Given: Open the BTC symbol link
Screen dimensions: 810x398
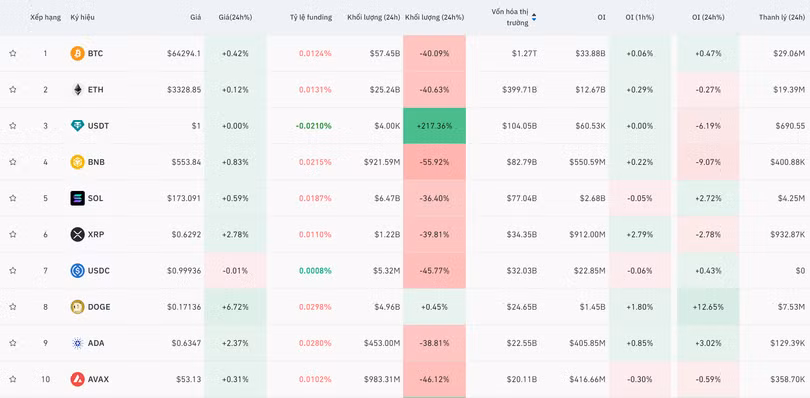Looking at the screenshot, I should click(95, 53).
